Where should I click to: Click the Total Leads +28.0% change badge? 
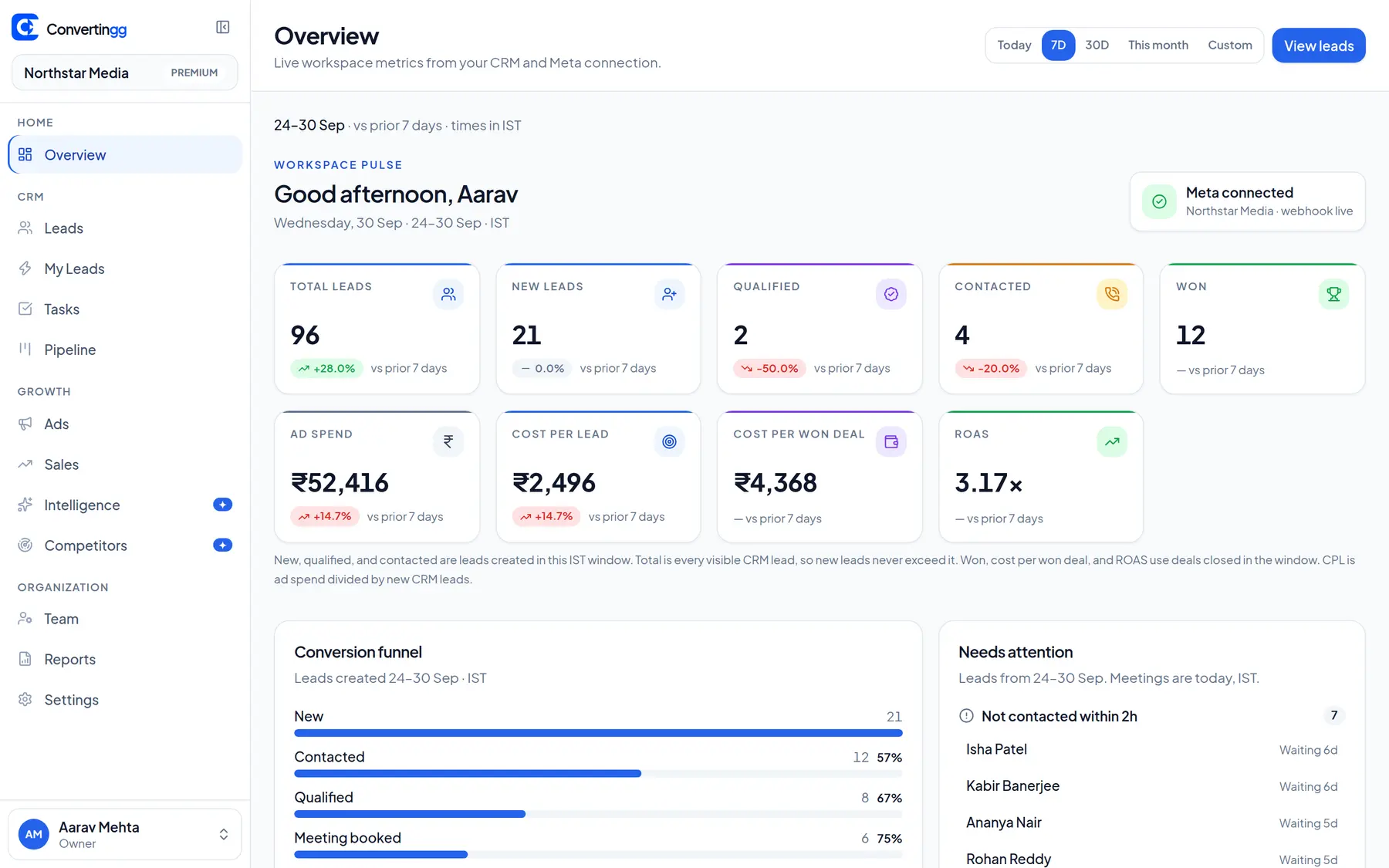click(x=326, y=368)
